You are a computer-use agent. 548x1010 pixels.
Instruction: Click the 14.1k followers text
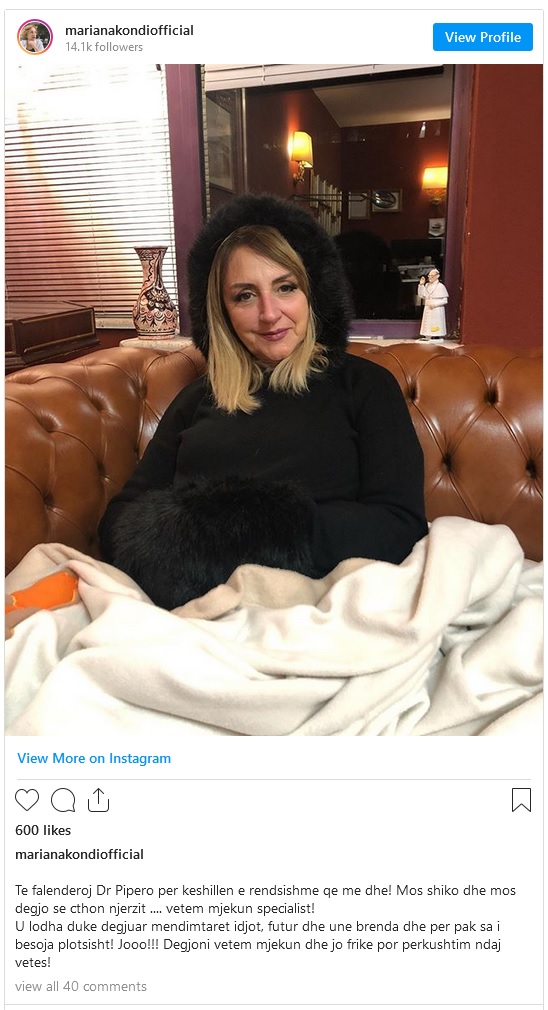(x=104, y=47)
